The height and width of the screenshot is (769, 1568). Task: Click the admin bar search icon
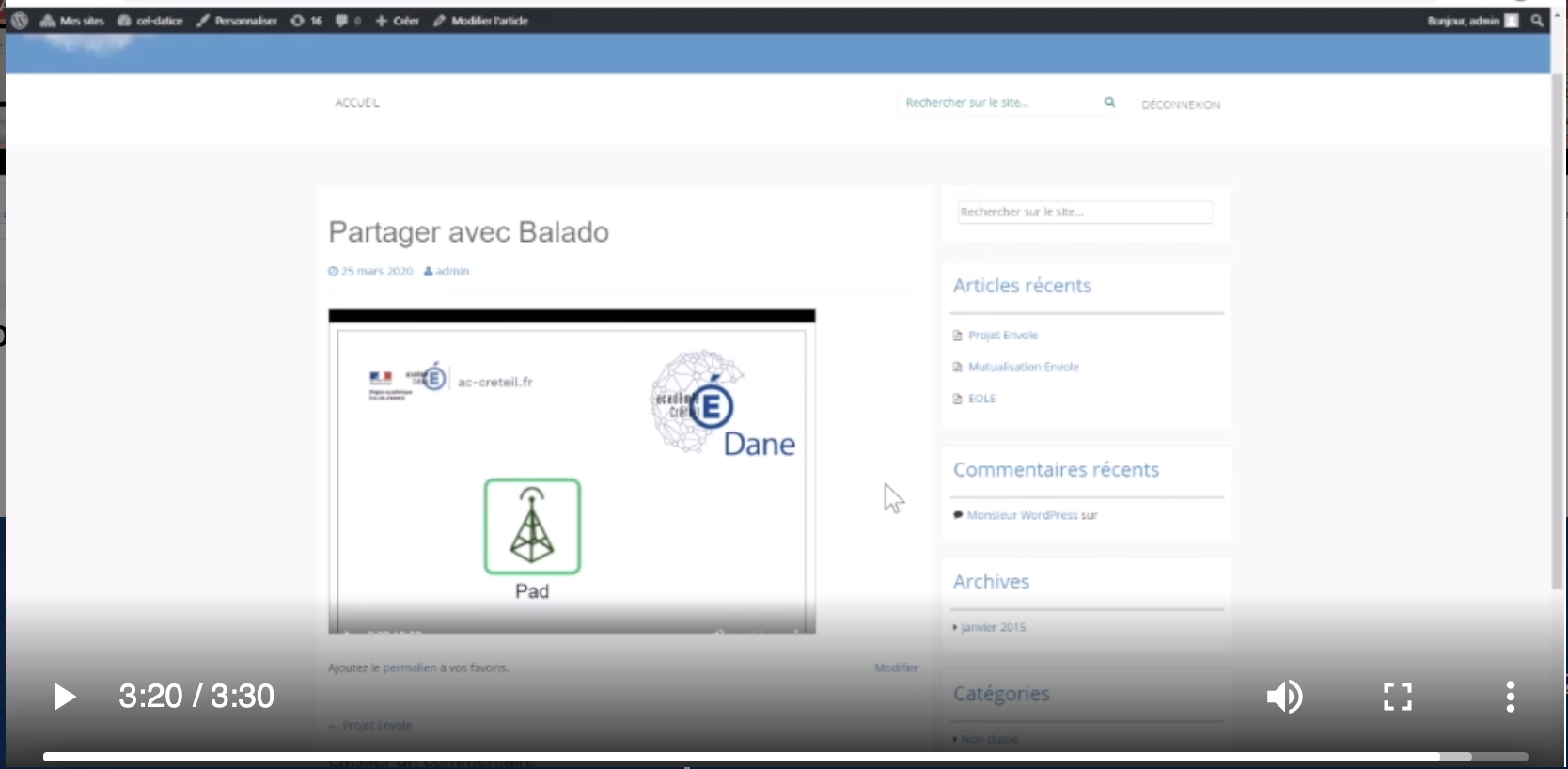tap(1537, 21)
